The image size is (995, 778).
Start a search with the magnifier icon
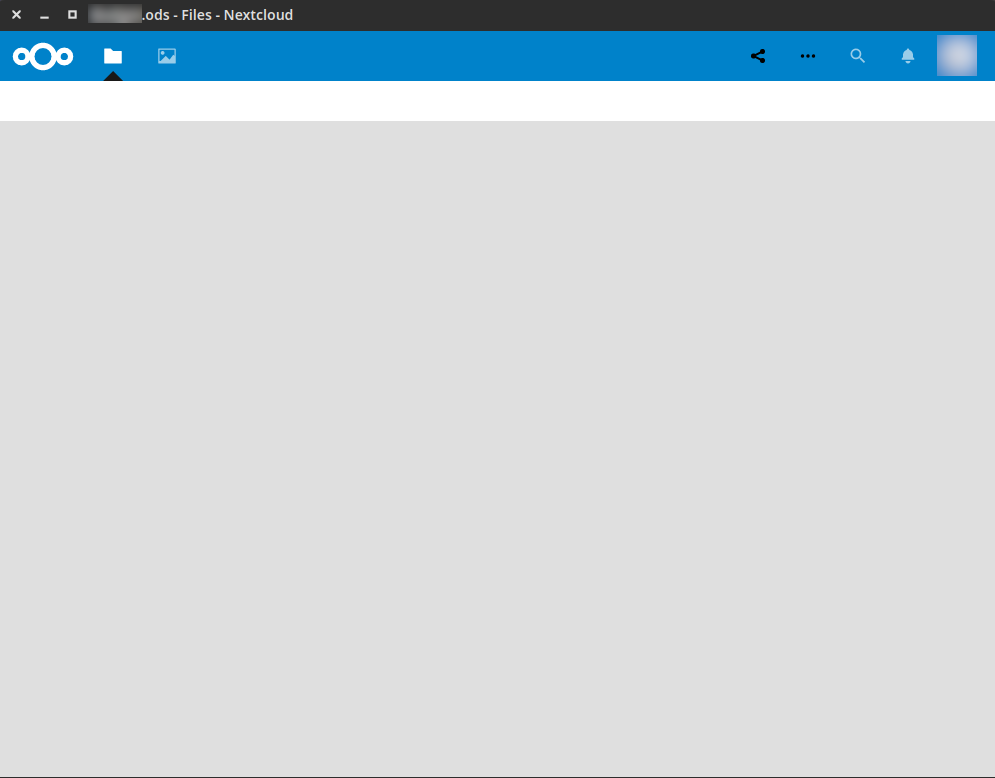(x=858, y=56)
